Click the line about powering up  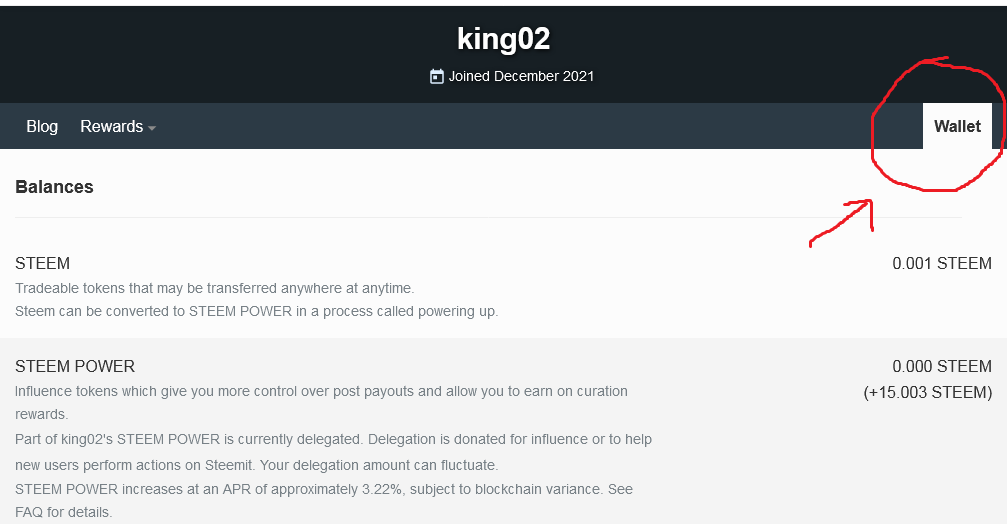click(256, 311)
